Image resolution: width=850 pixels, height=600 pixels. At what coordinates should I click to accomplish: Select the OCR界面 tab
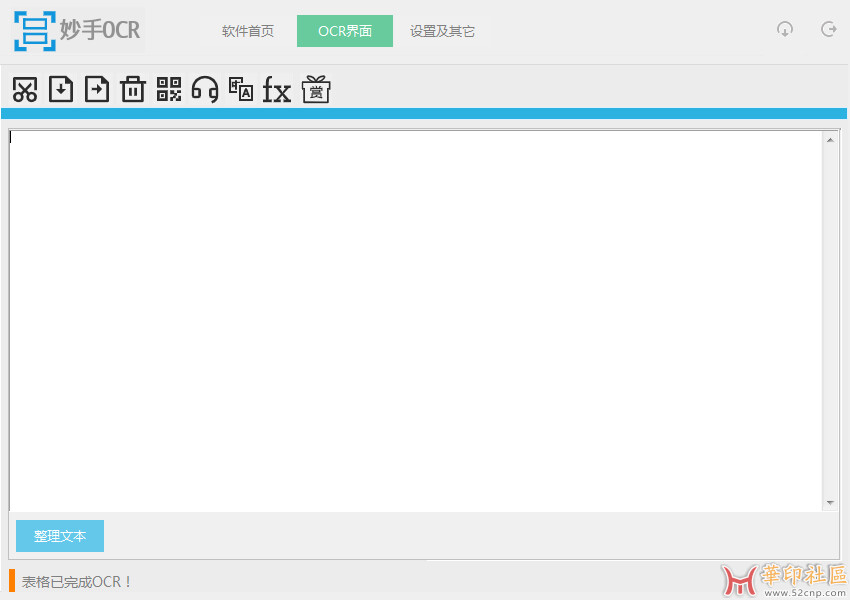click(x=345, y=31)
